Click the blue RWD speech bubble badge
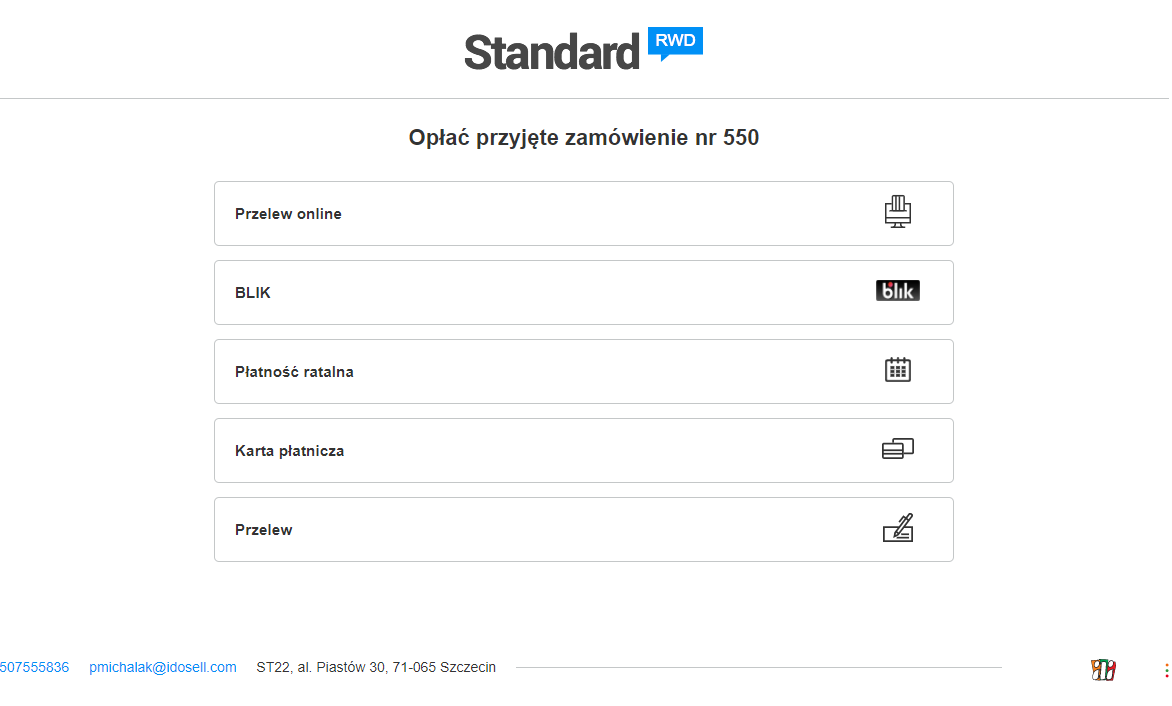Screen dimensions: 1172x706 tap(676, 42)
